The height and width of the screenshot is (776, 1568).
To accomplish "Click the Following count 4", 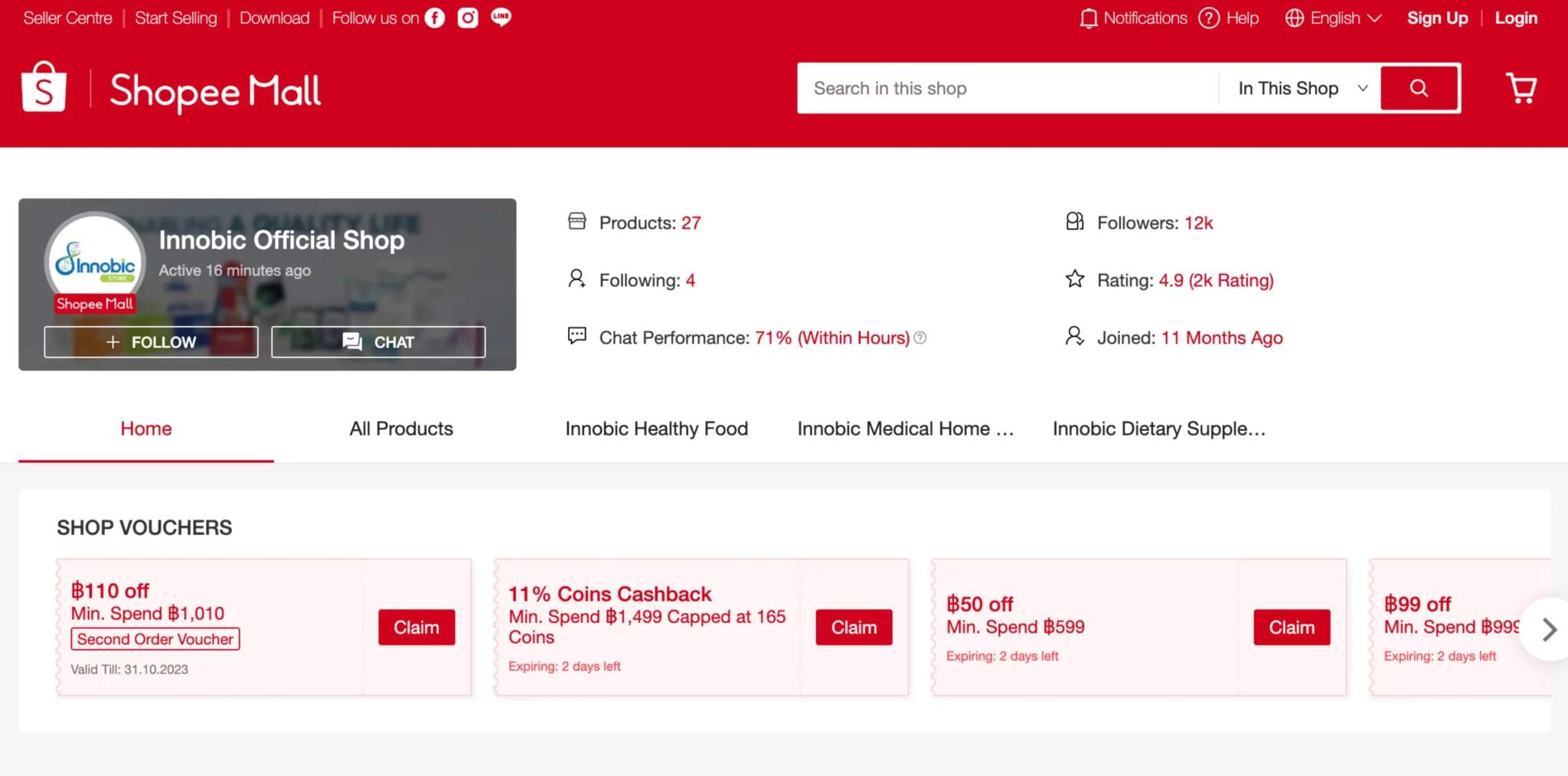I will (691, 280).
